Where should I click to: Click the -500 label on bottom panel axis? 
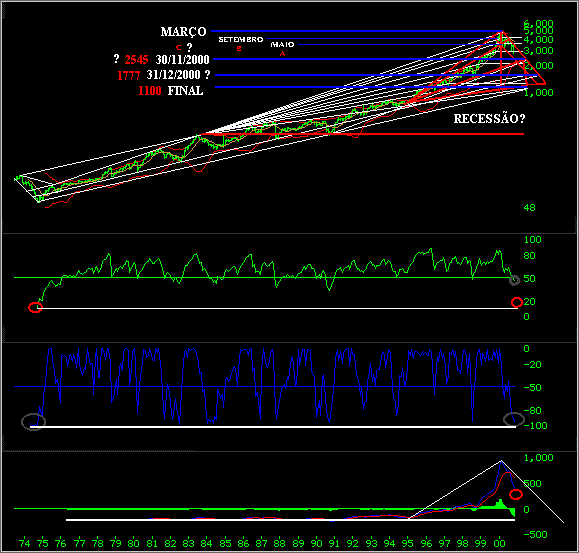pyautogui.click(x=535, y=534)
